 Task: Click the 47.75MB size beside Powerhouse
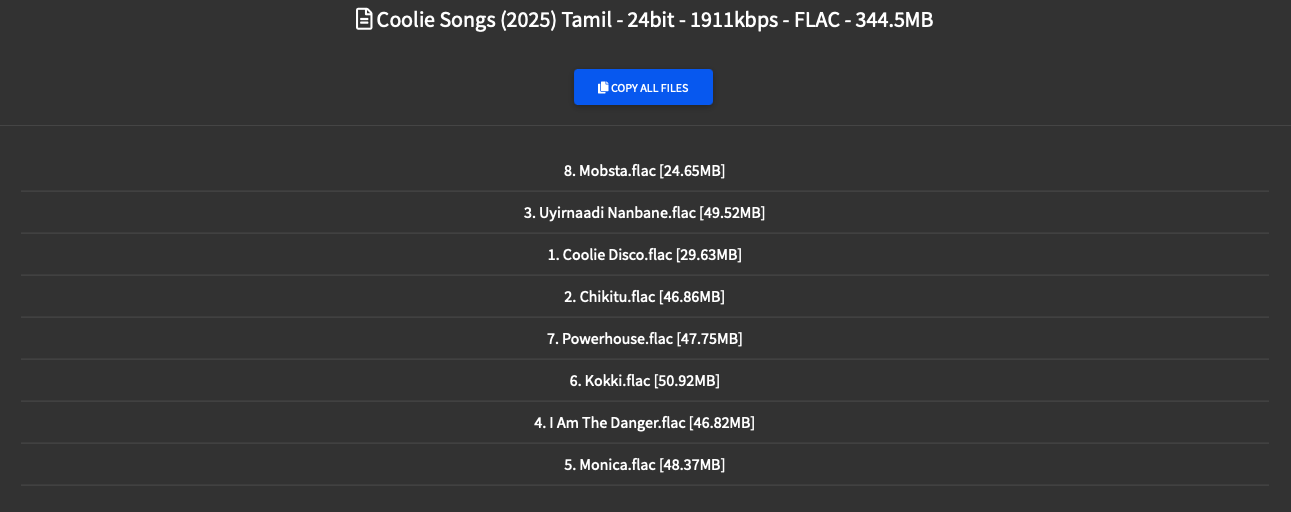[x=710, y=339]
